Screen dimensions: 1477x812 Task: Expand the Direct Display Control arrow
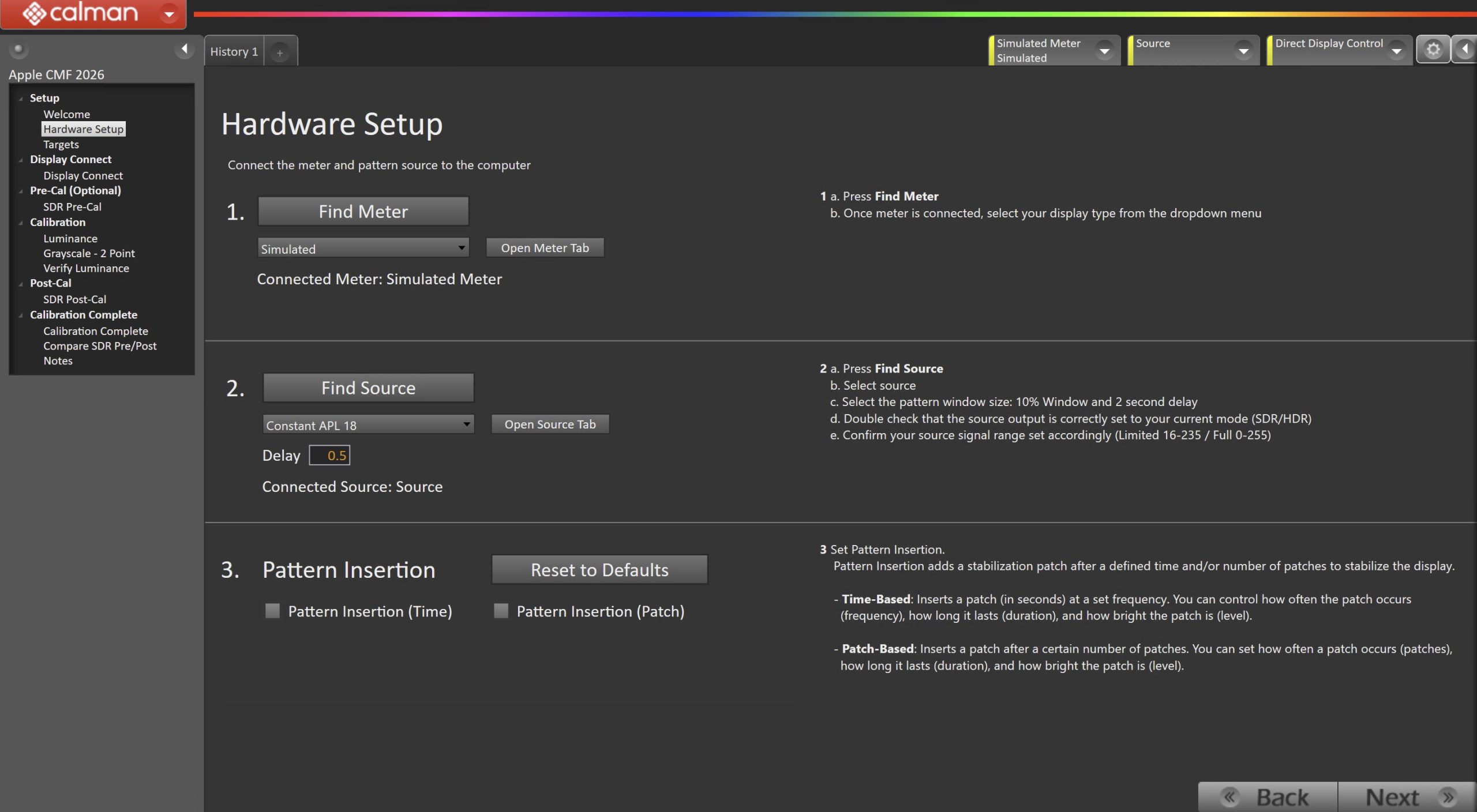1396,51
